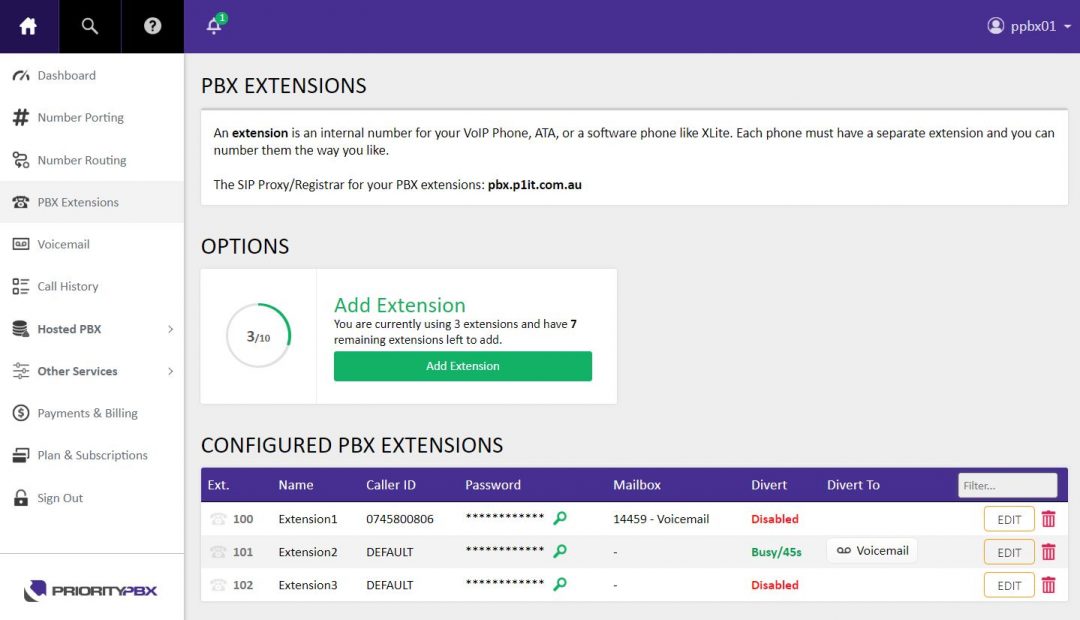This screenshot has width=1080, height=620.
Task: Expand the ppbx01 account dropdown arrow
Action: pos(1067,27)
